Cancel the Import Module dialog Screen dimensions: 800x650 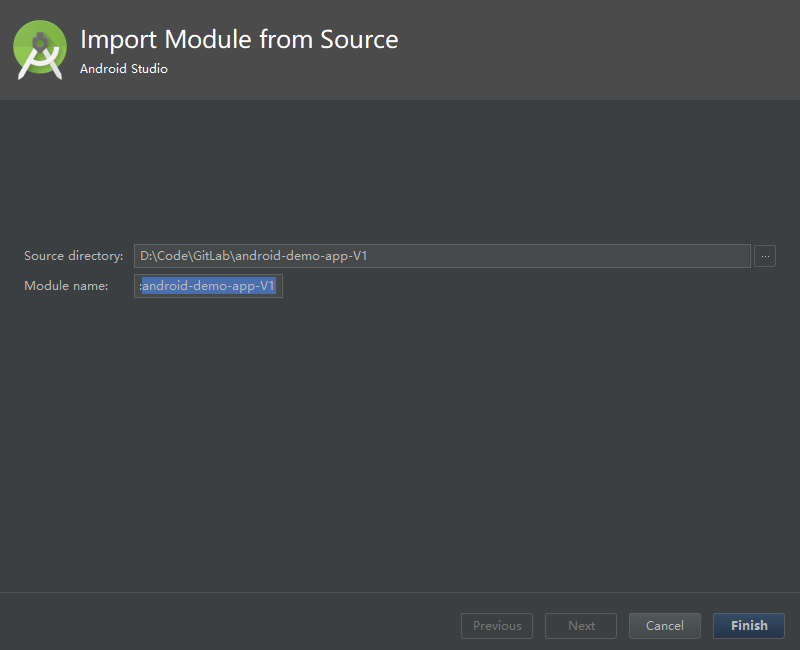tap(664, 626)
